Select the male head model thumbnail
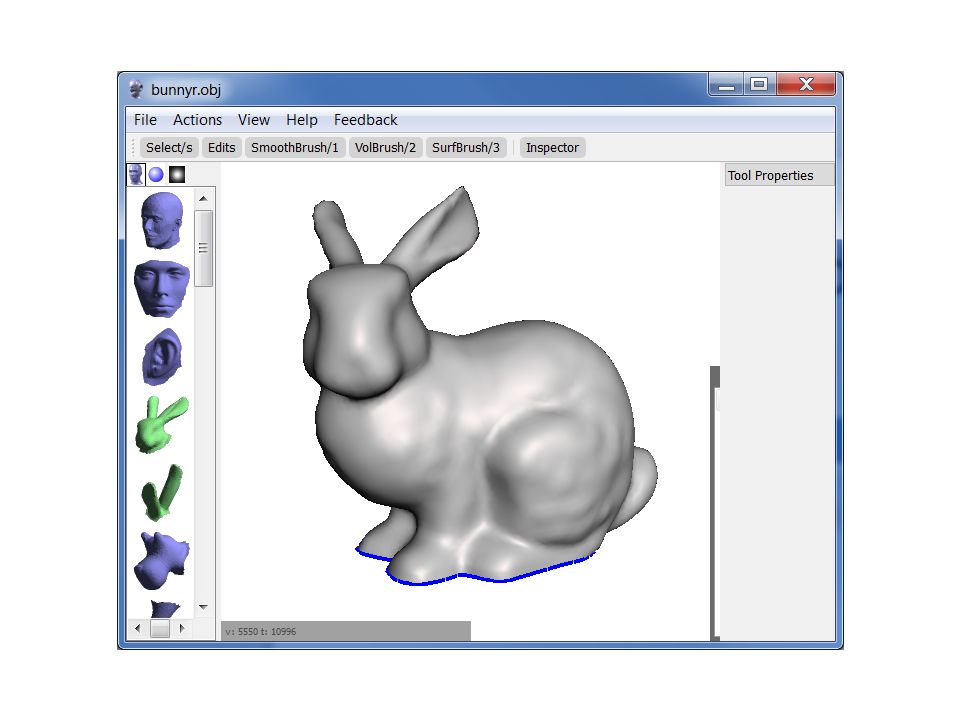Image resolution: width=960 pixels, height=720 pixels. point(162,220)
